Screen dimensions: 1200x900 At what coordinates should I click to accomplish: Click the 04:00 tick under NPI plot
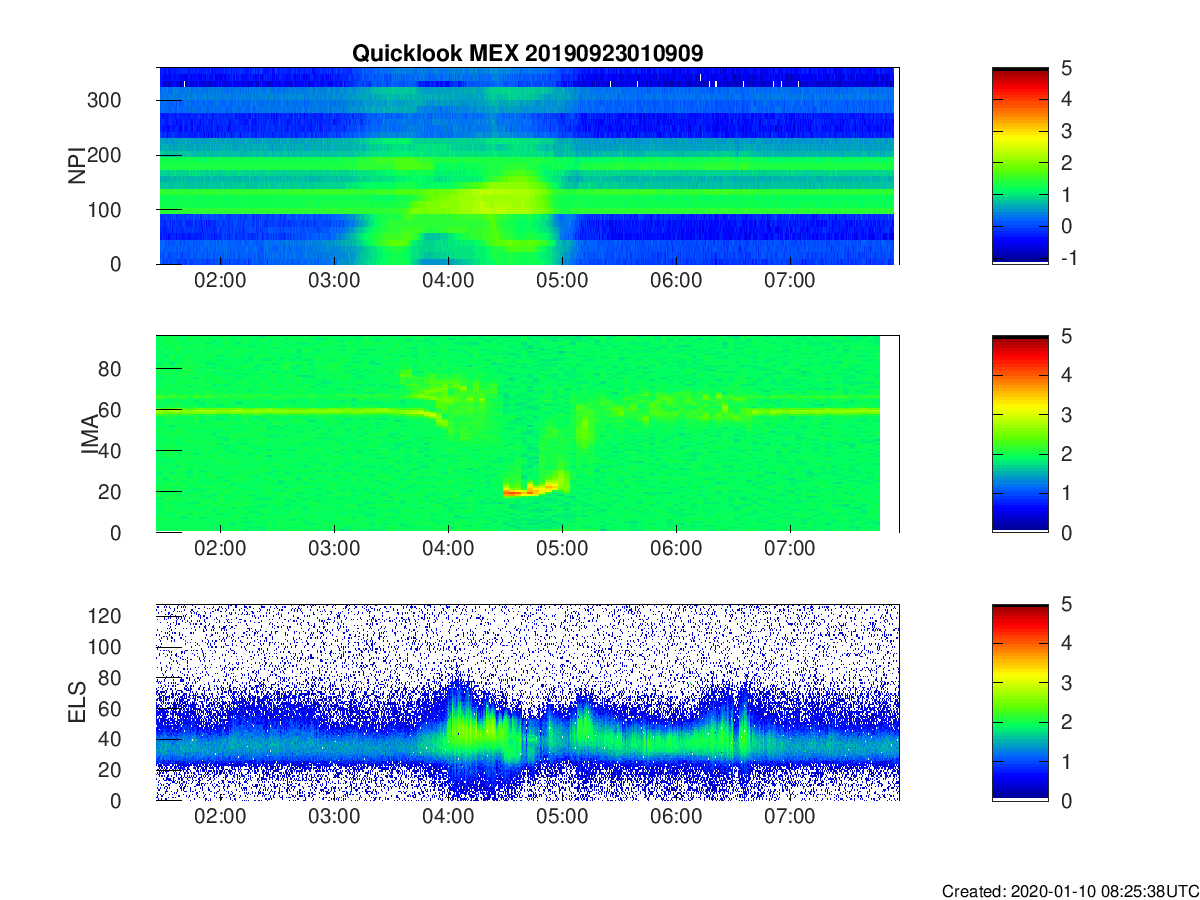[x=448, y=282]
